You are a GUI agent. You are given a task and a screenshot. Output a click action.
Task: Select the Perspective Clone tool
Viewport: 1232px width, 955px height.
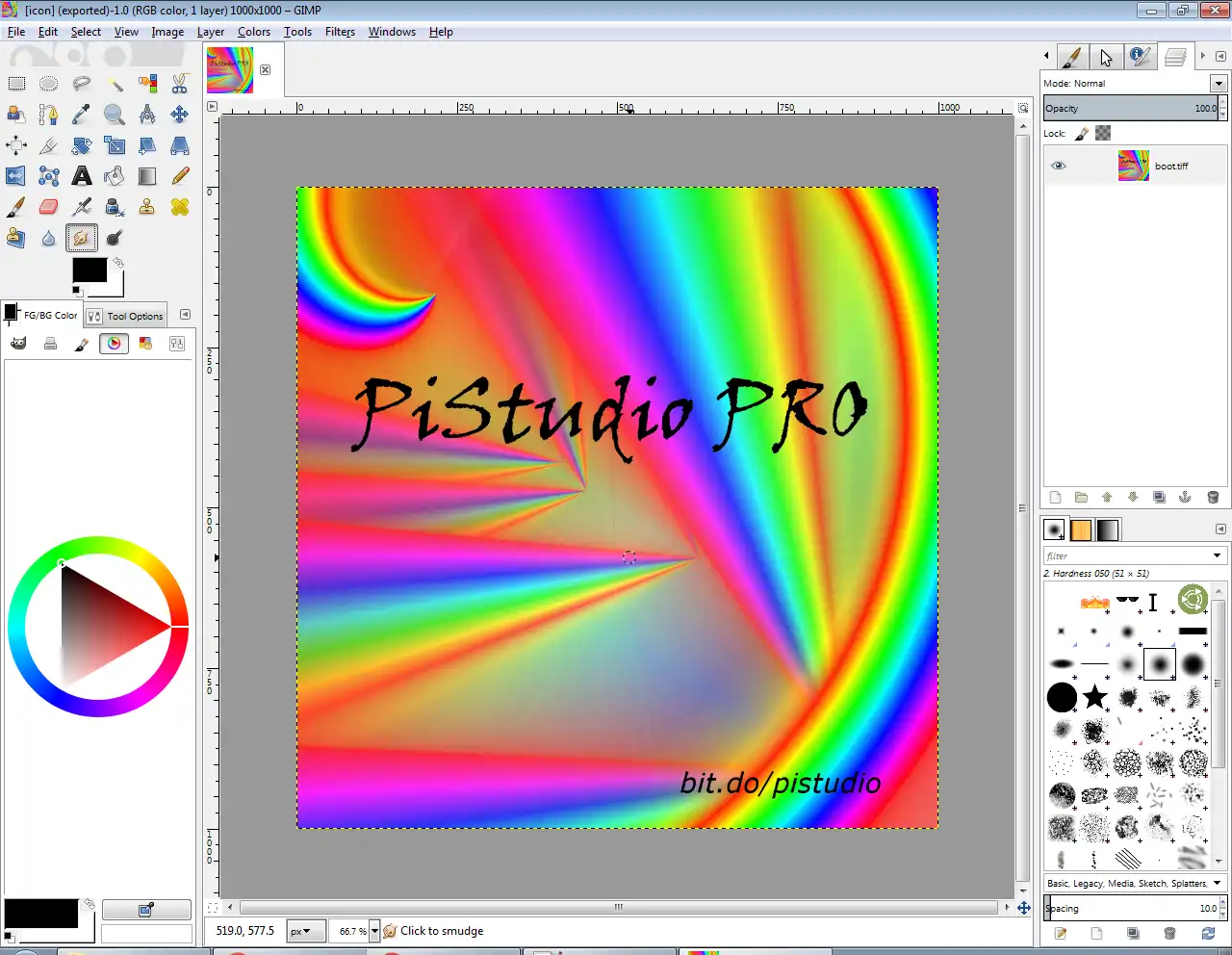16,238
